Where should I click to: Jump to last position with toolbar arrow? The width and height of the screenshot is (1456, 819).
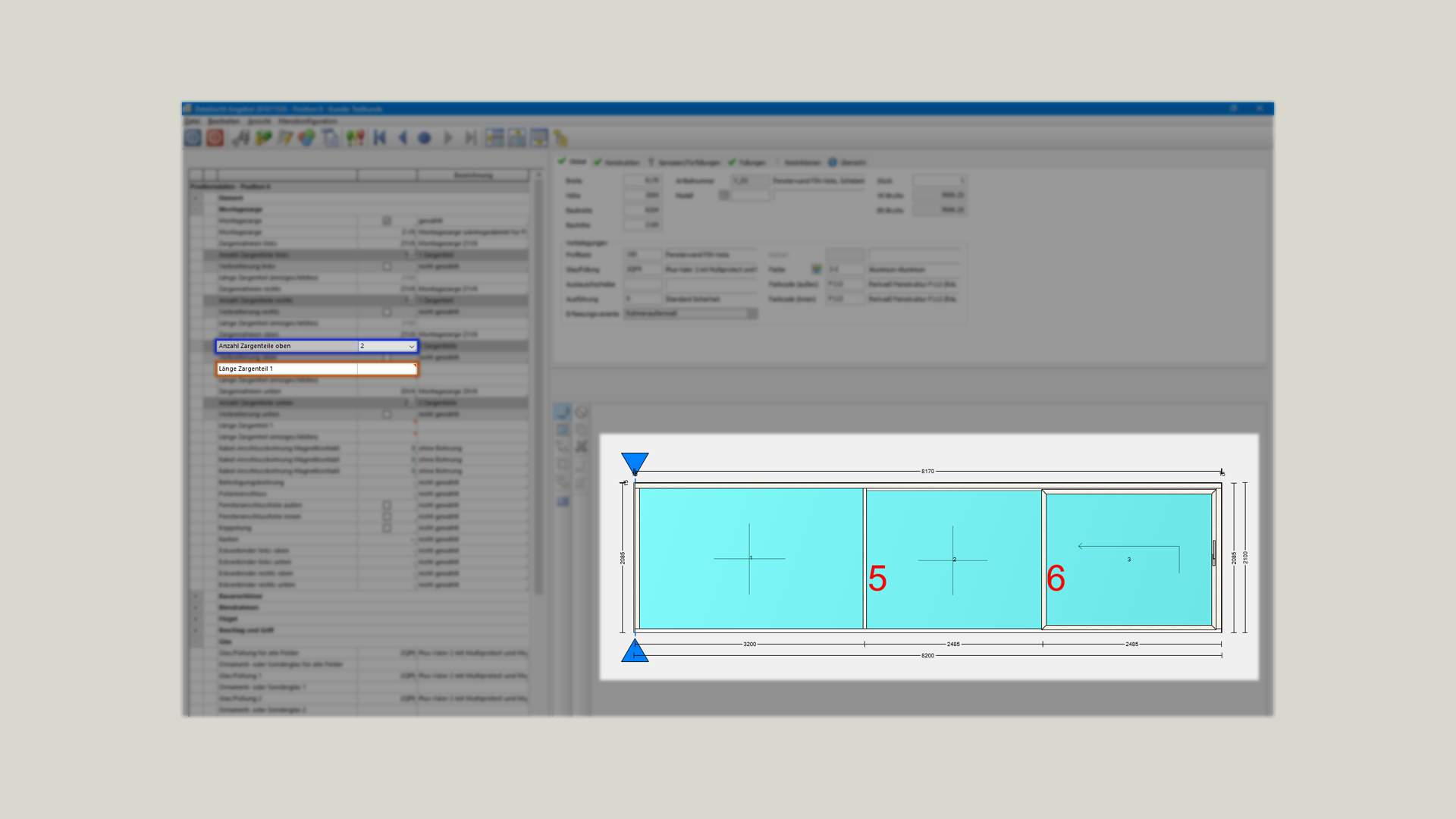pyautogui.click(x=470, y=138)
